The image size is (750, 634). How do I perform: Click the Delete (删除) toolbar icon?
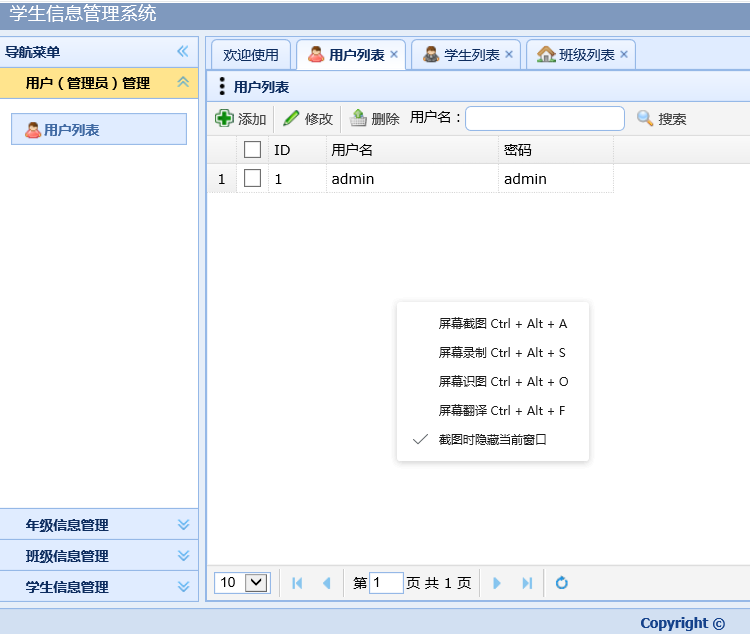pyautogui.click(x=358, y=119)
